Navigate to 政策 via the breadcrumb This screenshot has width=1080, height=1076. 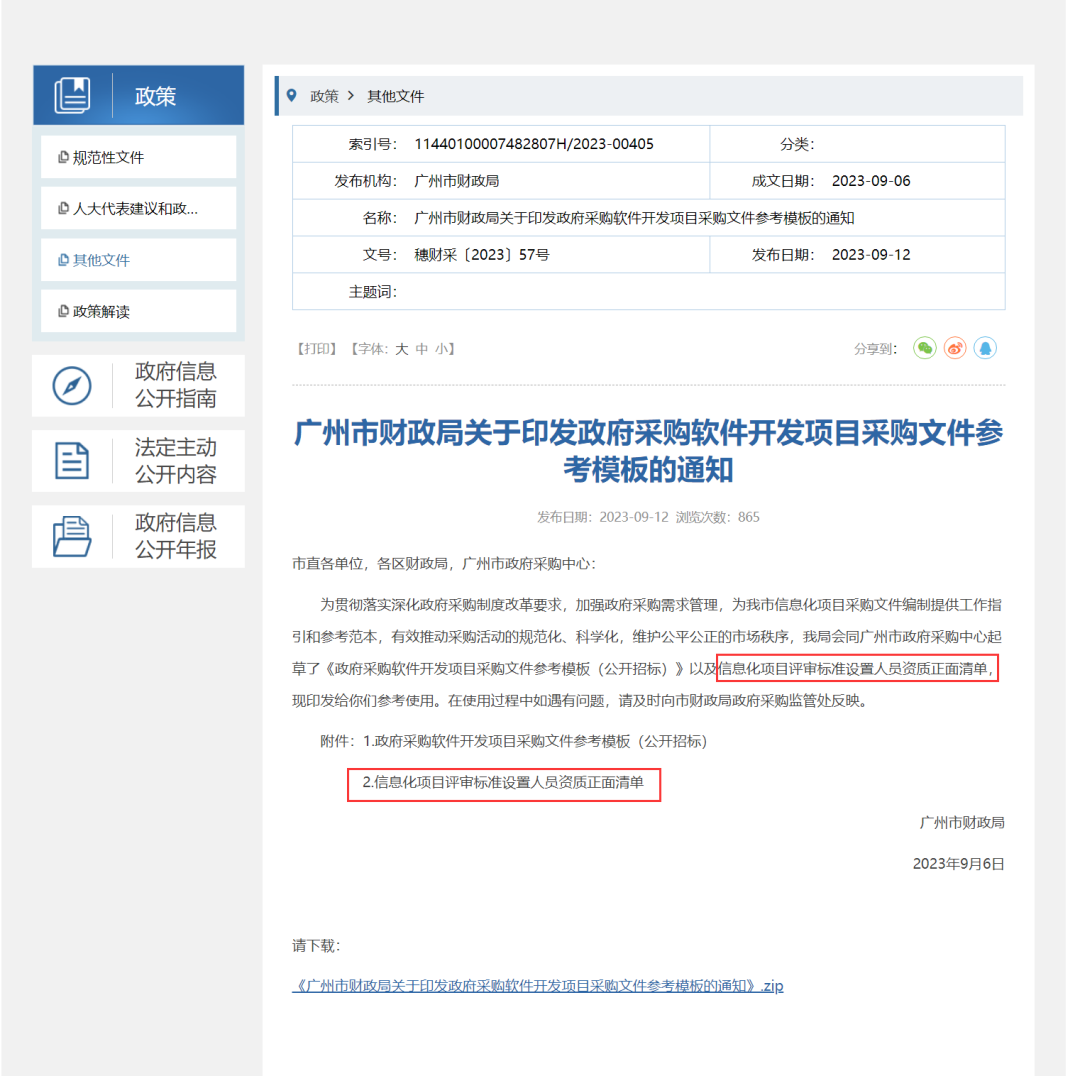click(x=323, y=95)
